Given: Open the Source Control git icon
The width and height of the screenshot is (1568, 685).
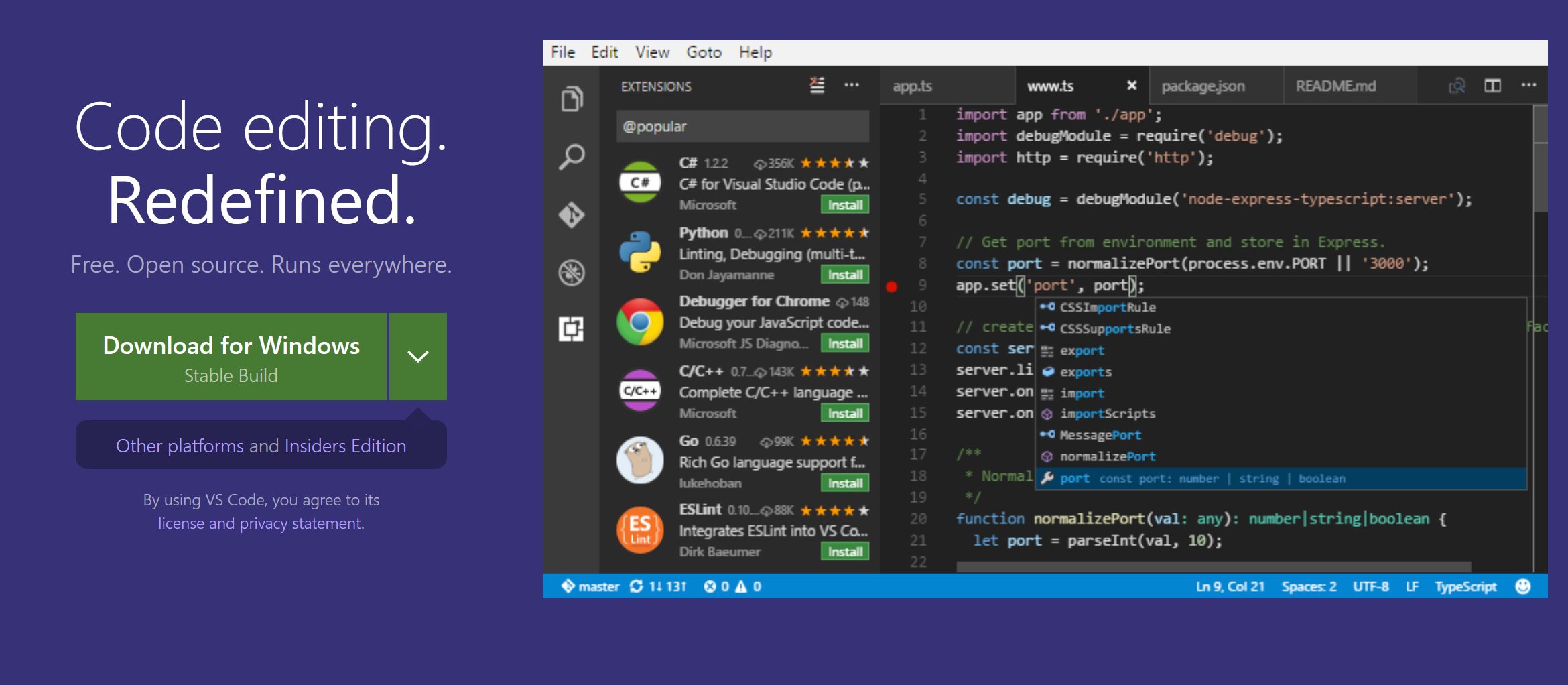Looking at the screenshot, I should click(571, 215).
